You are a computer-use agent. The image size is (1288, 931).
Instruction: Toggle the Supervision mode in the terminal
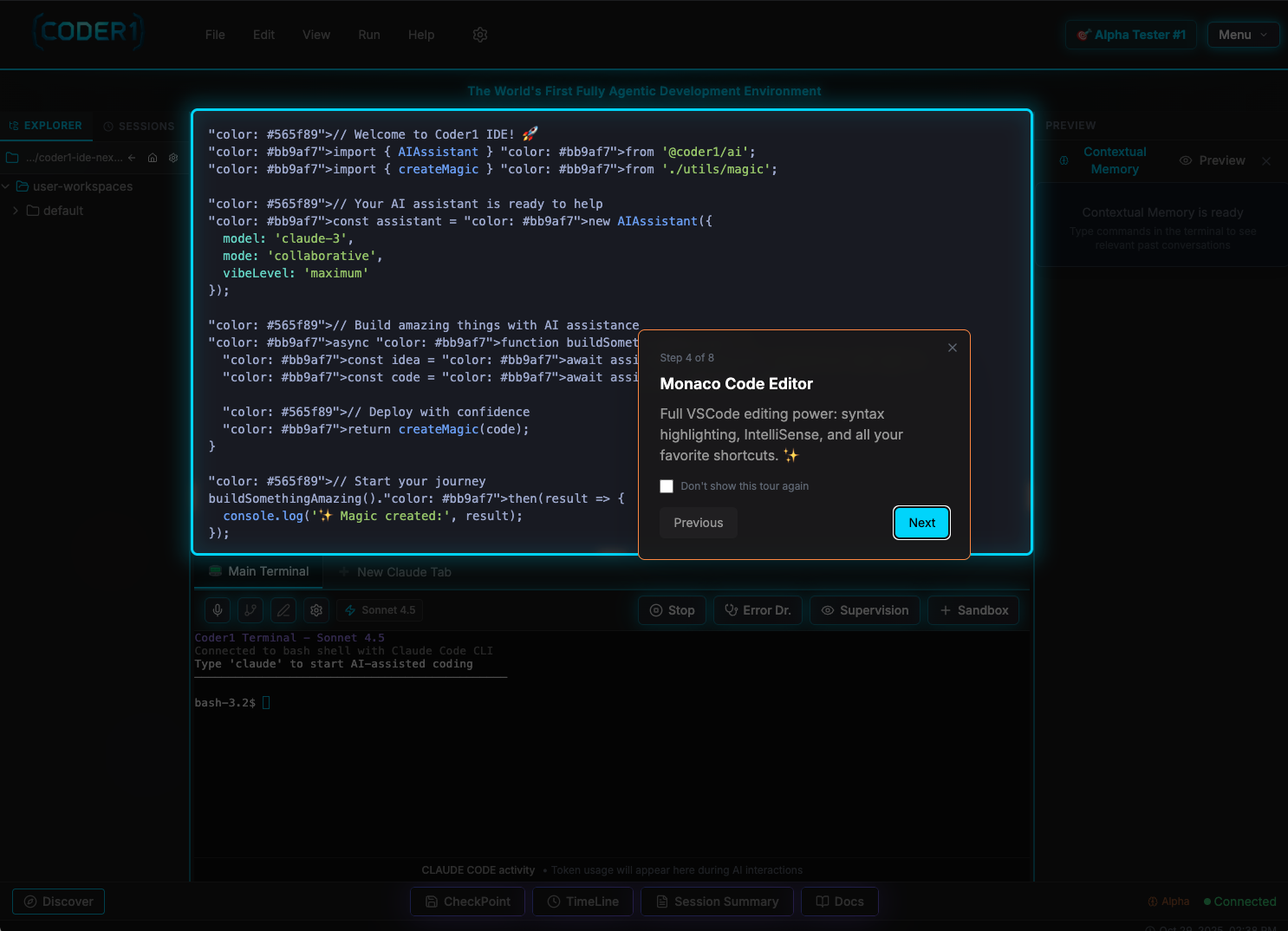[864, 610]
